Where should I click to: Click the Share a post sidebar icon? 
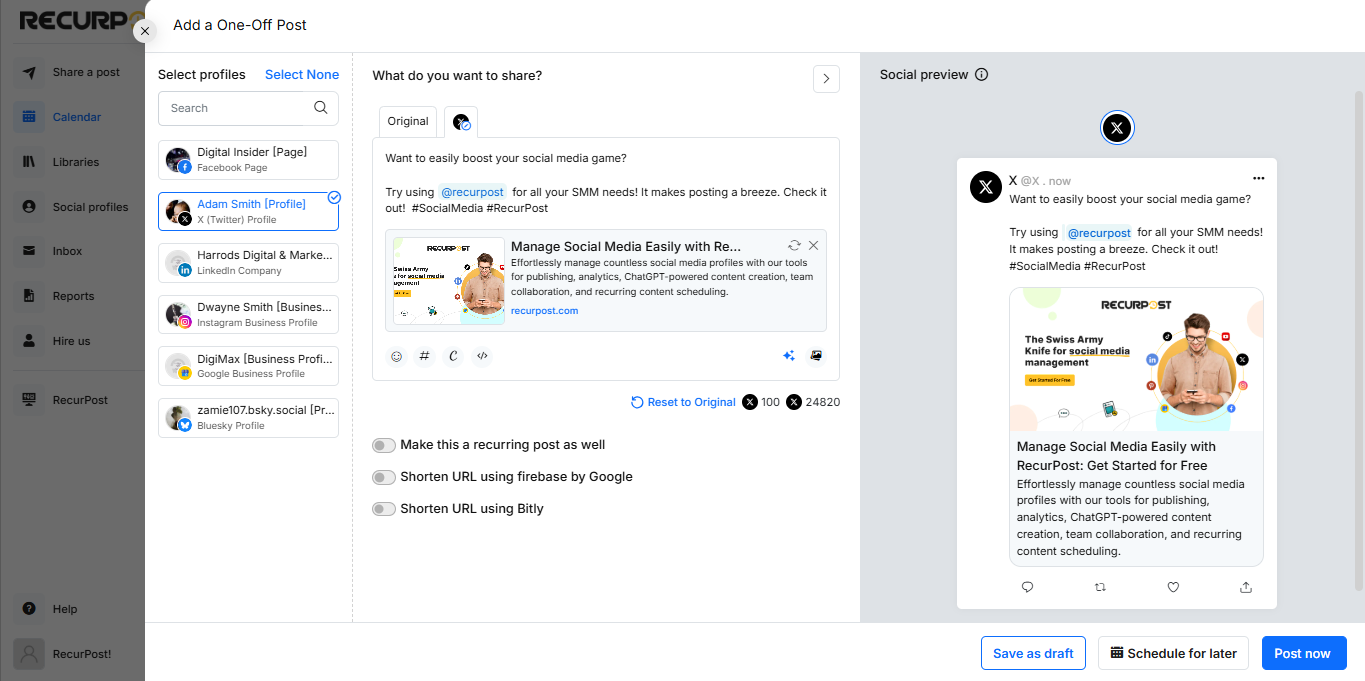[29, 72]
